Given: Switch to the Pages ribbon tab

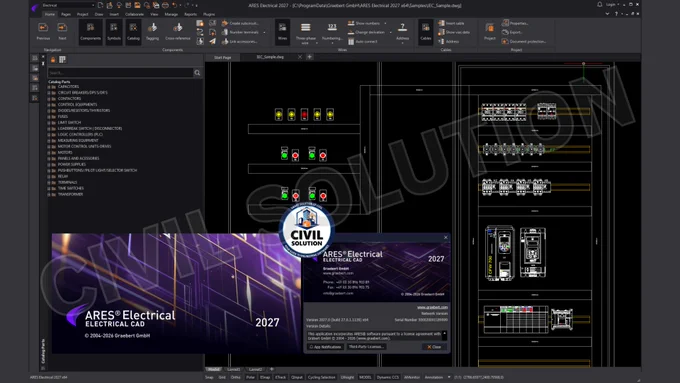Looking at the screenshot, I should click(66, 14).
